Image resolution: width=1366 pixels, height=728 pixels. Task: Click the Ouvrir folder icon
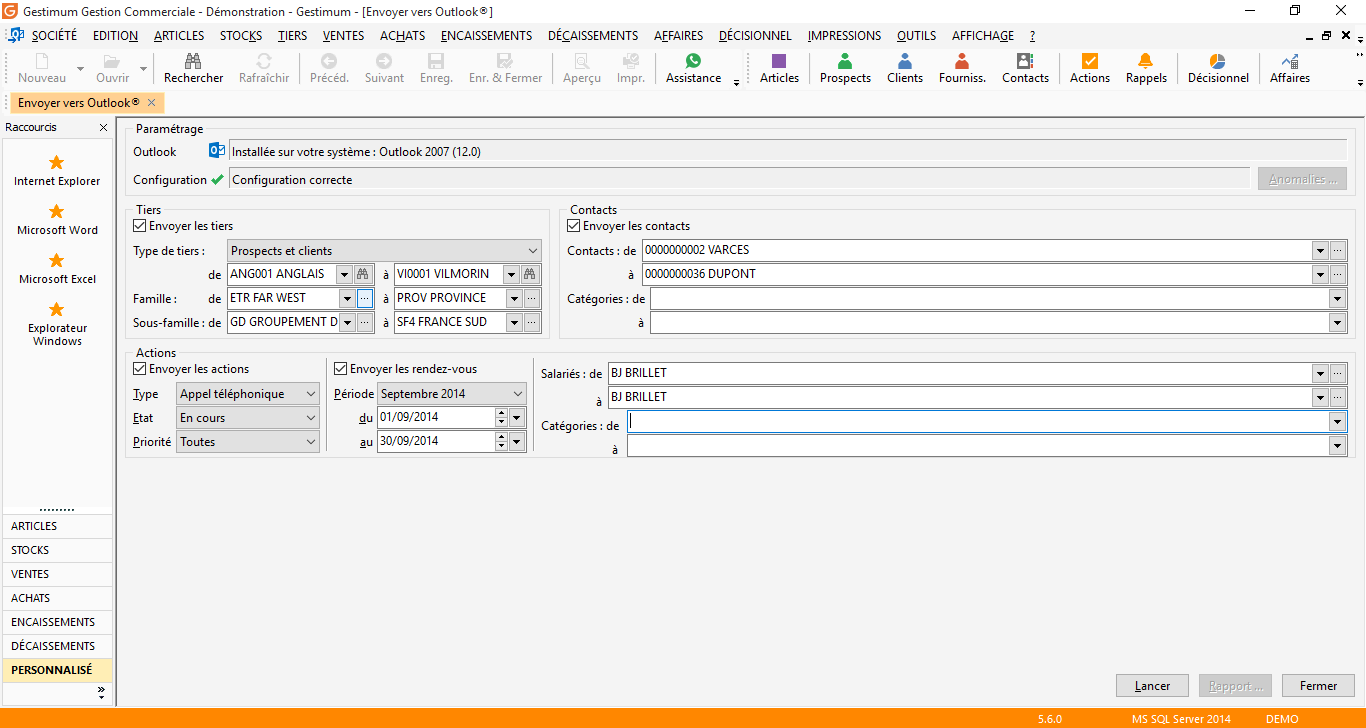coord(112,61)
